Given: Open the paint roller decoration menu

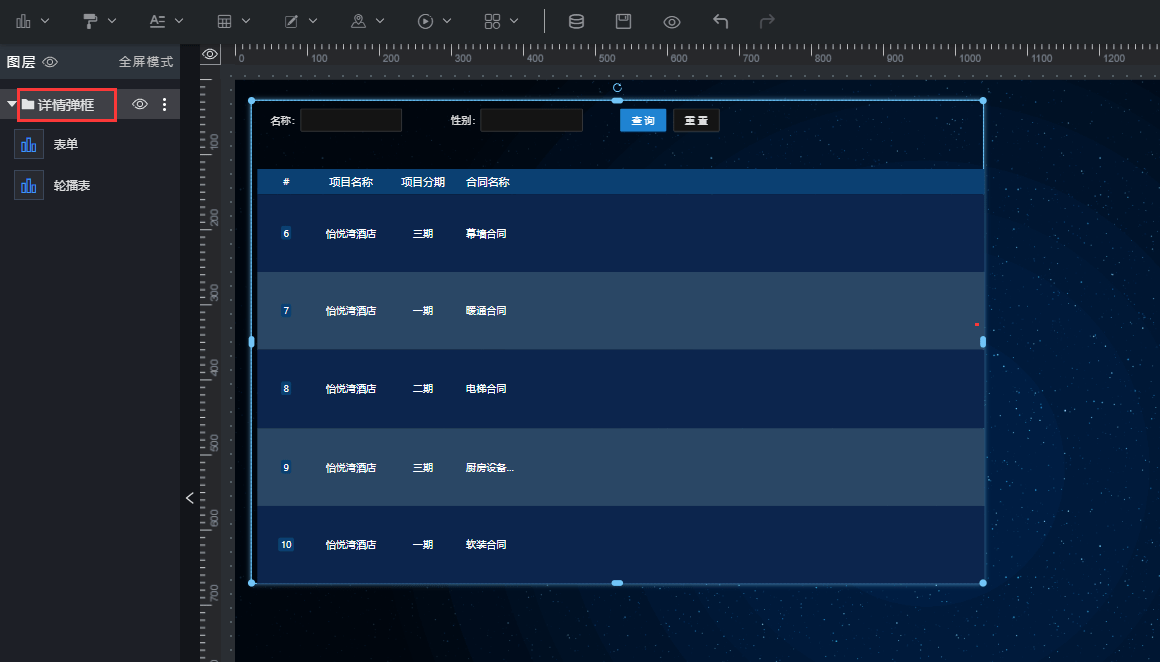Looking at the screenshot, I should pyautogui.click(x=99, y=21).
